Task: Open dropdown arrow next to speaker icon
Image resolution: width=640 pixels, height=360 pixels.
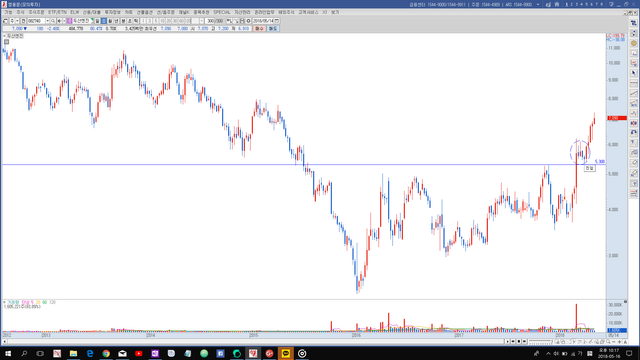Action: pyautogui.click(x=64, y=21)
